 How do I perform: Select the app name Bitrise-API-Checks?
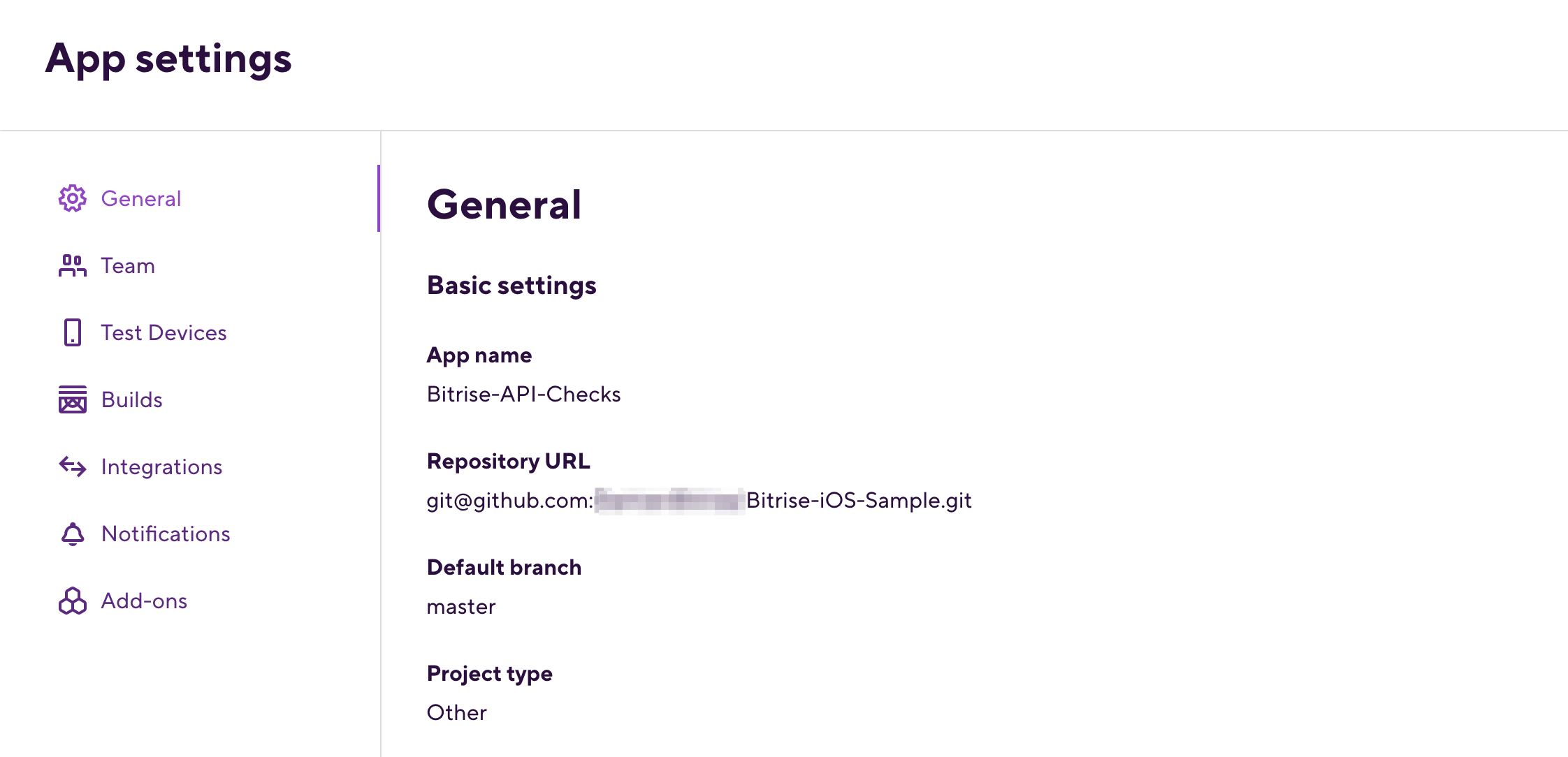(524, 394)
